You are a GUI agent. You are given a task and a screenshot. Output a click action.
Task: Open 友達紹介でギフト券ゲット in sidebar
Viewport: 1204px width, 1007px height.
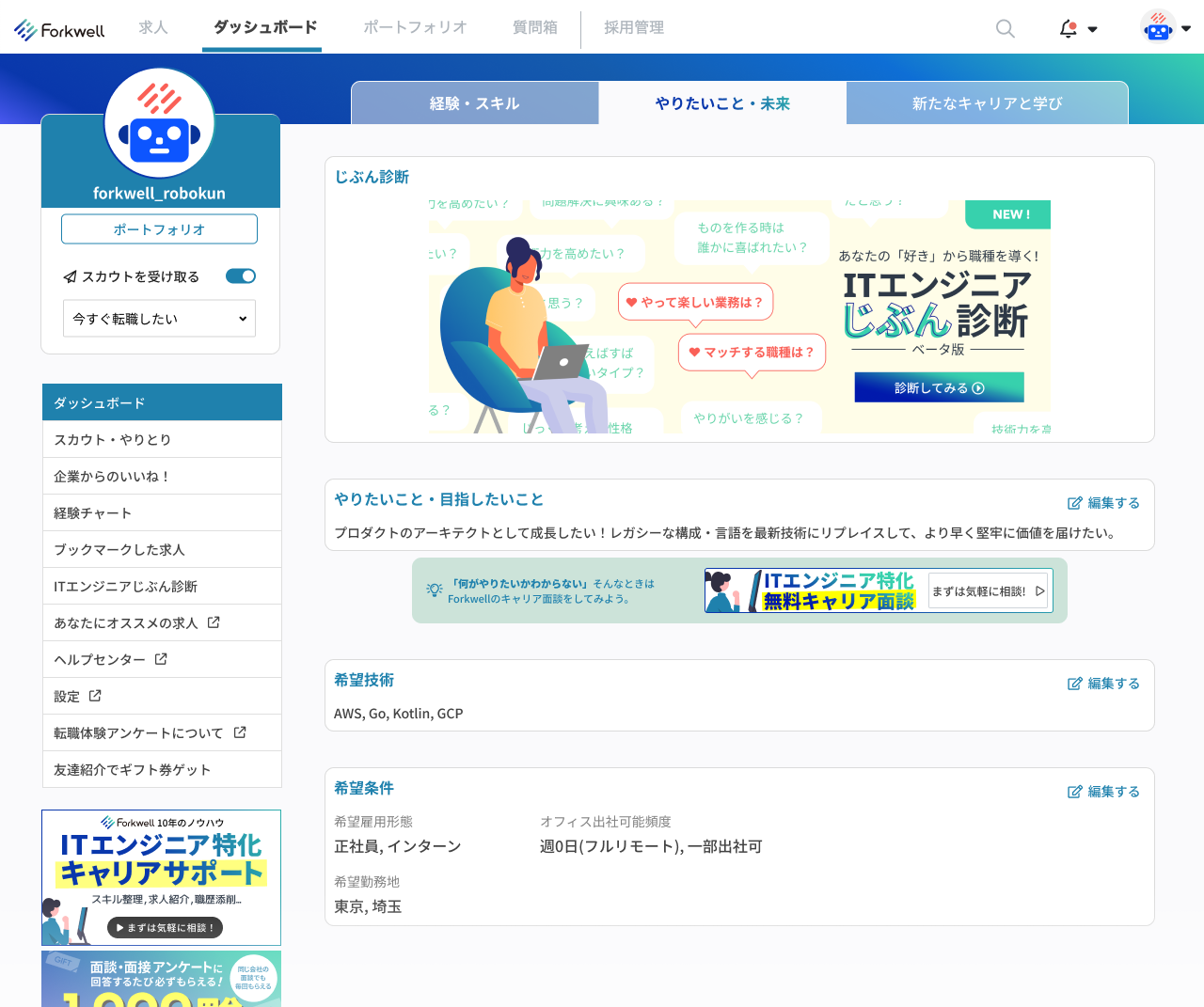click(162, 769)
